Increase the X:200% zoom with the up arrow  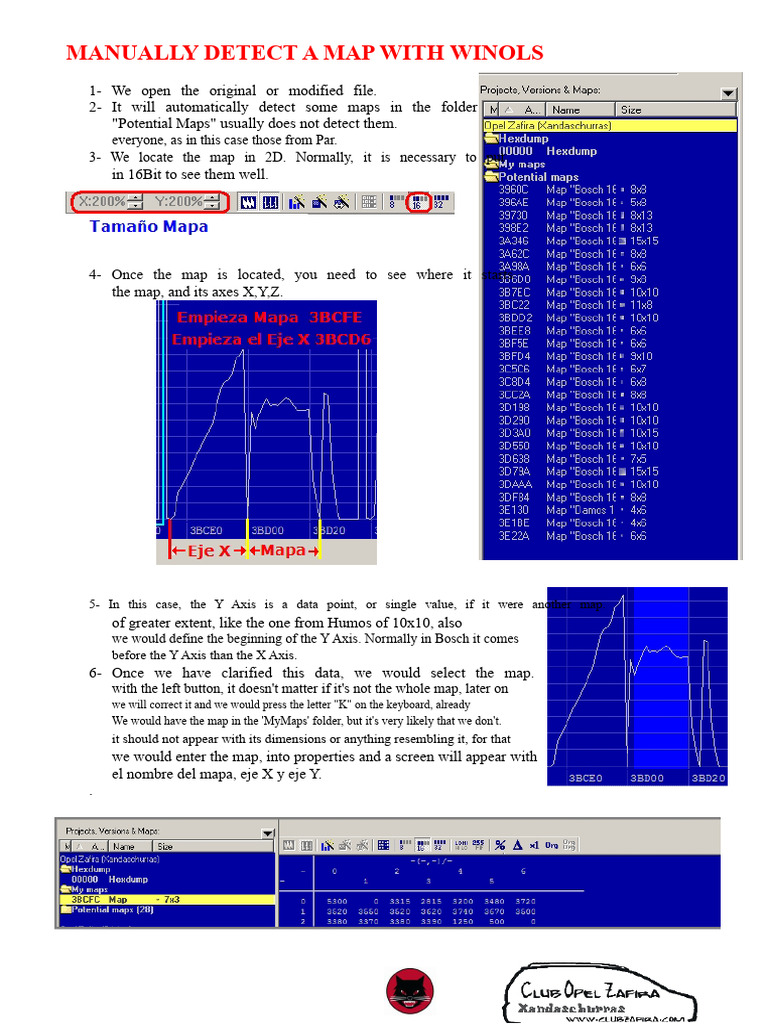coord(135,198)
